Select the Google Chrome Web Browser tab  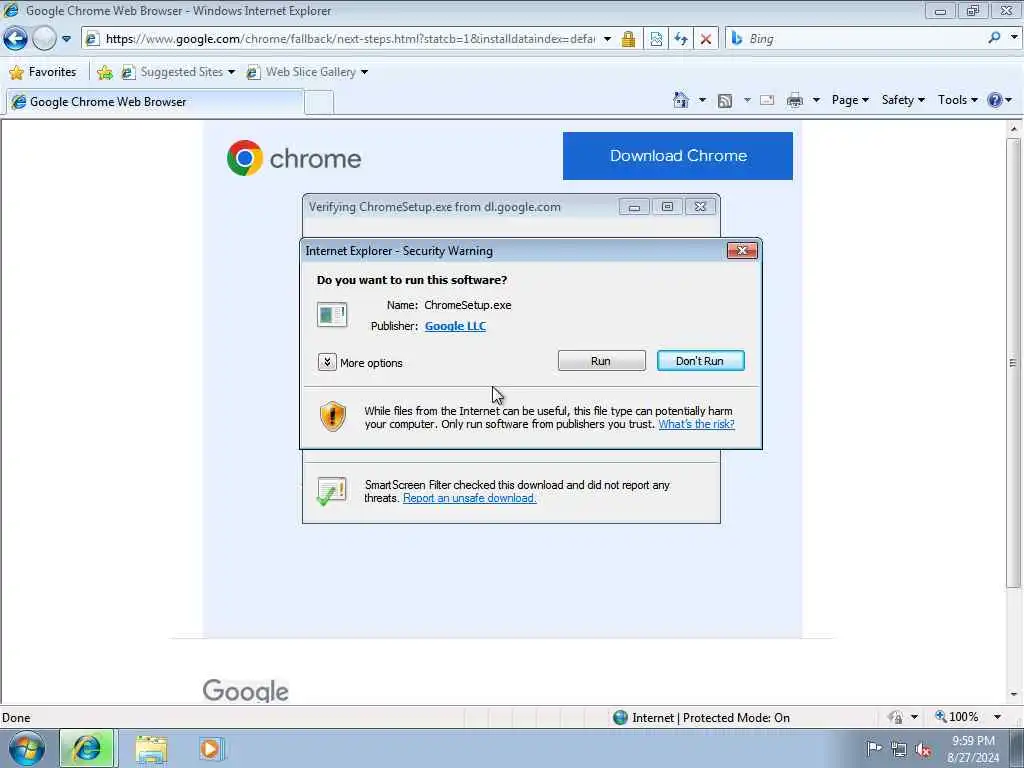(x=155, y=102)
